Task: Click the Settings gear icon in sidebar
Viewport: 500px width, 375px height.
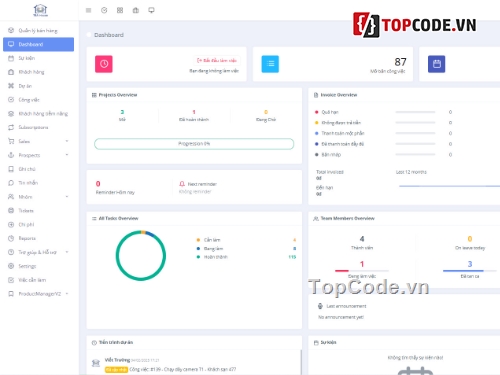Action: [11, 266]
